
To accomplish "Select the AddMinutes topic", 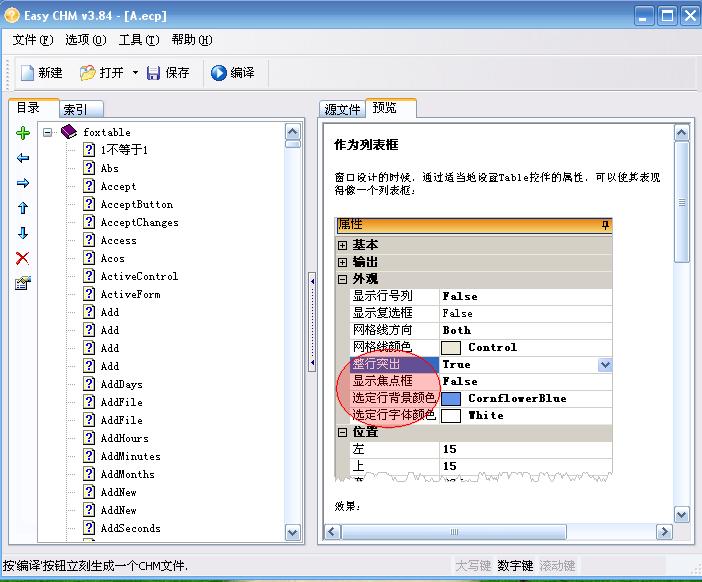I will (x=130, y=456).
